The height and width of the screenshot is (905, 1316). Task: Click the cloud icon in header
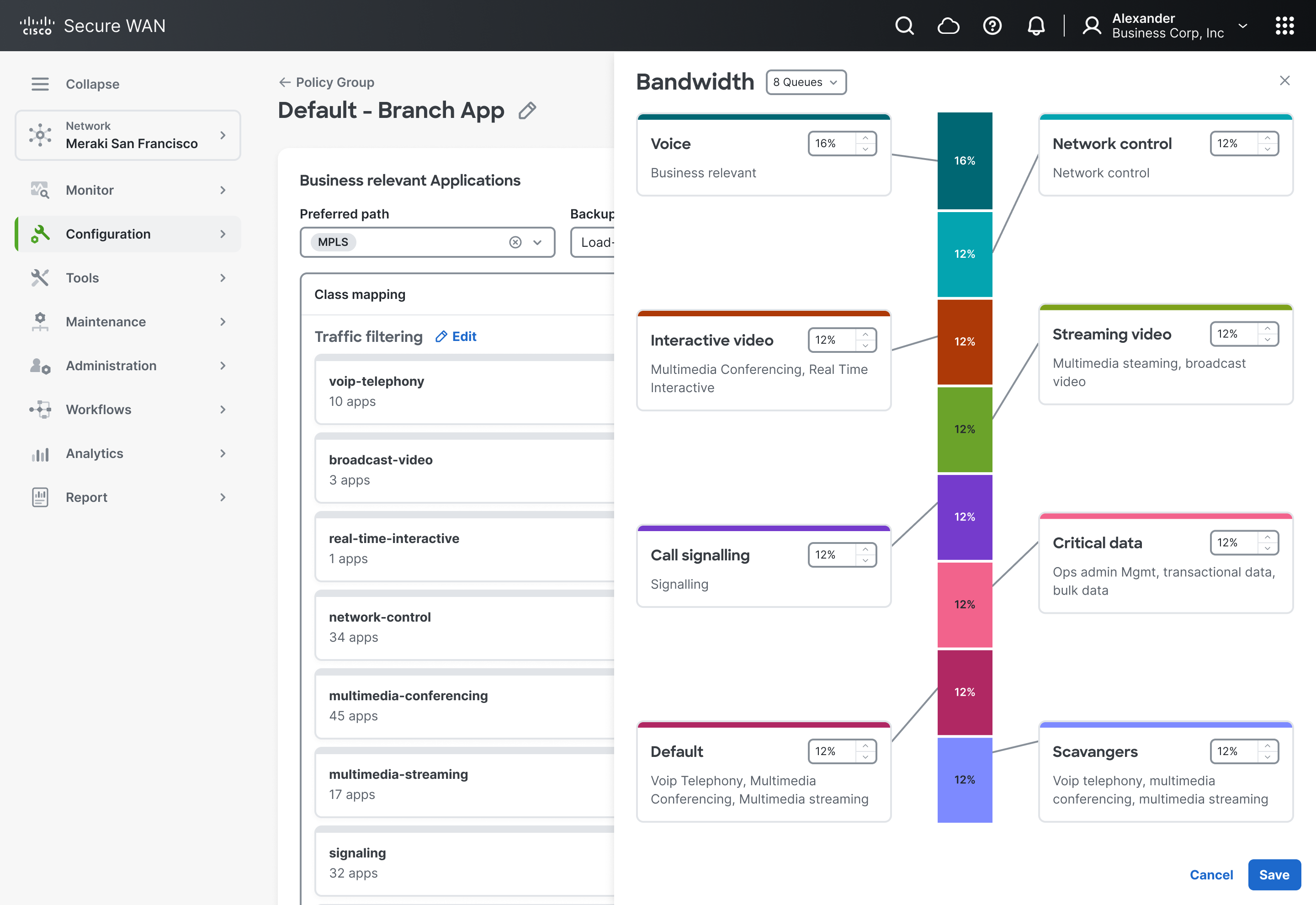coord(948,26)
